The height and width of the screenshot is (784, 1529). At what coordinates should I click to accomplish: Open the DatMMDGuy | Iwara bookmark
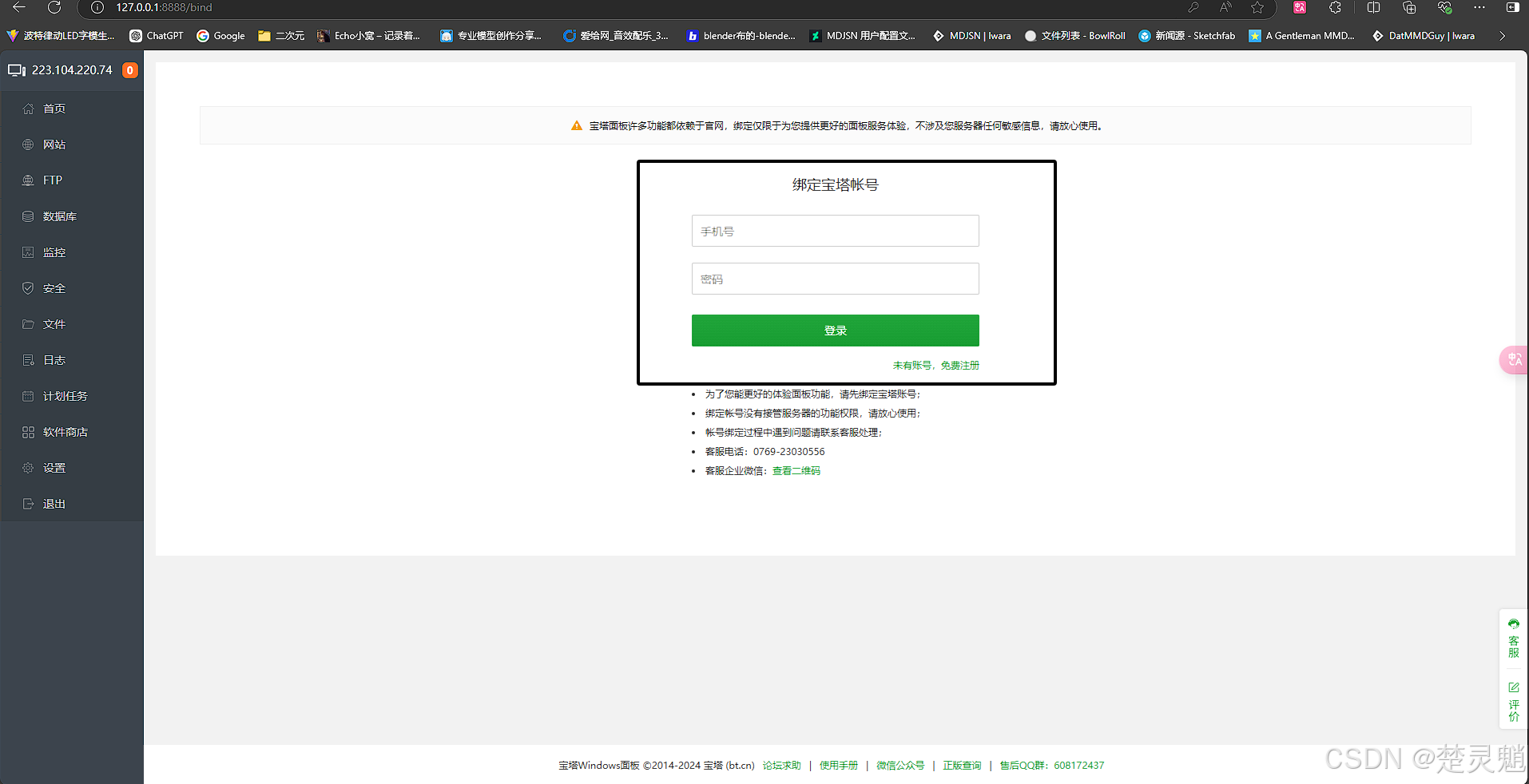point(1423,36)
